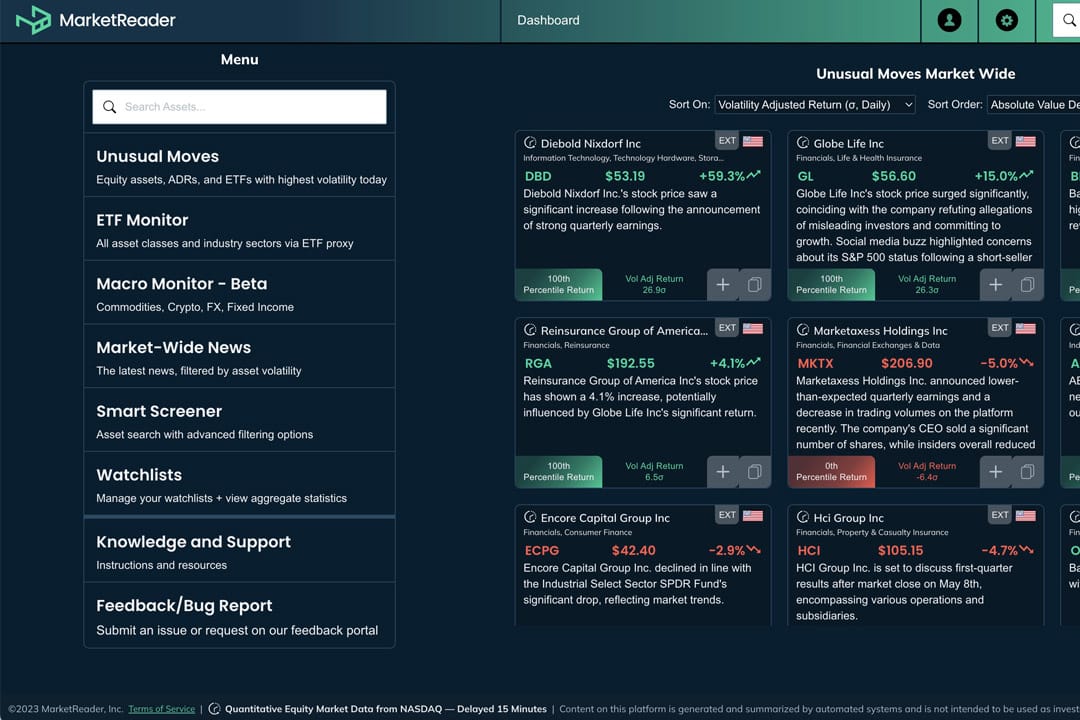1080x720 pixels.
Task: Click the HCI ticker symbol
Action: coord(809,551)
